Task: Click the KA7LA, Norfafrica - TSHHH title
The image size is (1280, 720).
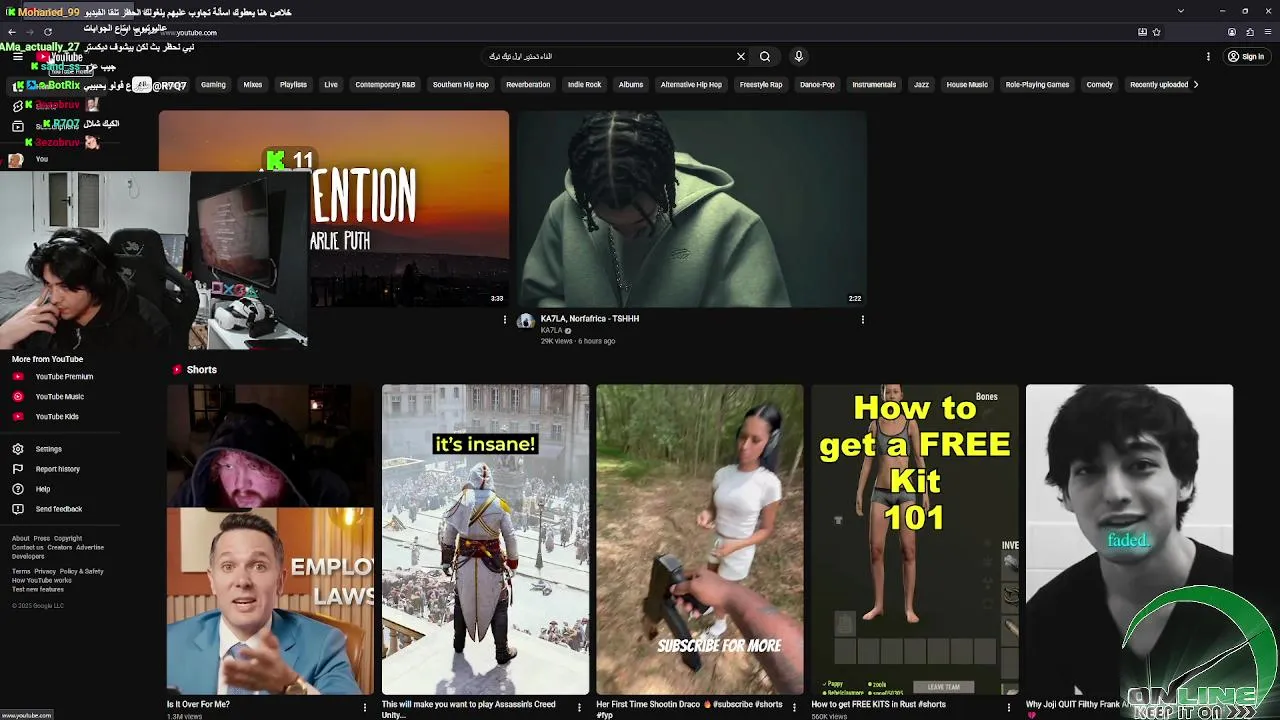Action: pyautogui.click(x=590, y=319)
